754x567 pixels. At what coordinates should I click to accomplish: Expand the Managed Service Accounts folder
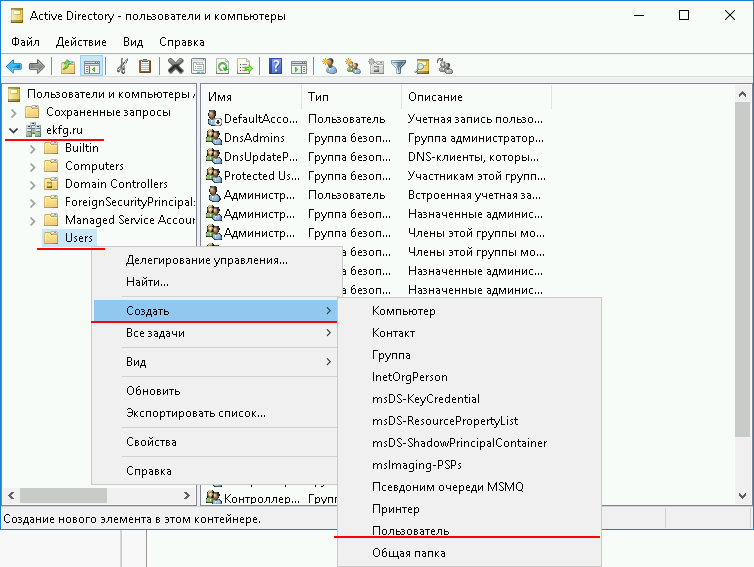click(32, 221)
